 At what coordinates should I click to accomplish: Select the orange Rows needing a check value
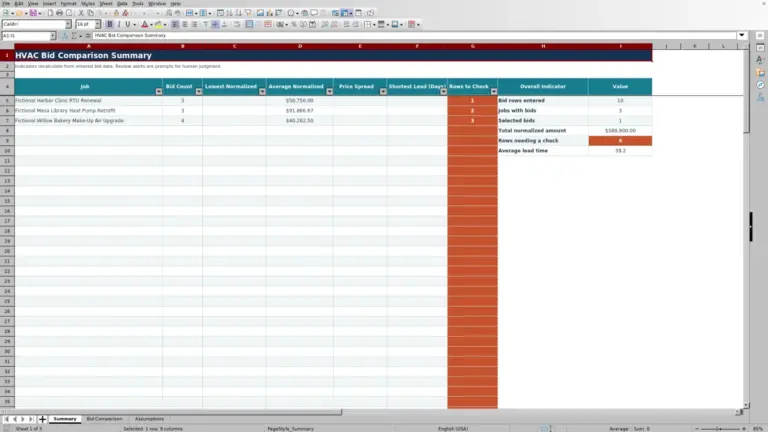coord(620,141)
